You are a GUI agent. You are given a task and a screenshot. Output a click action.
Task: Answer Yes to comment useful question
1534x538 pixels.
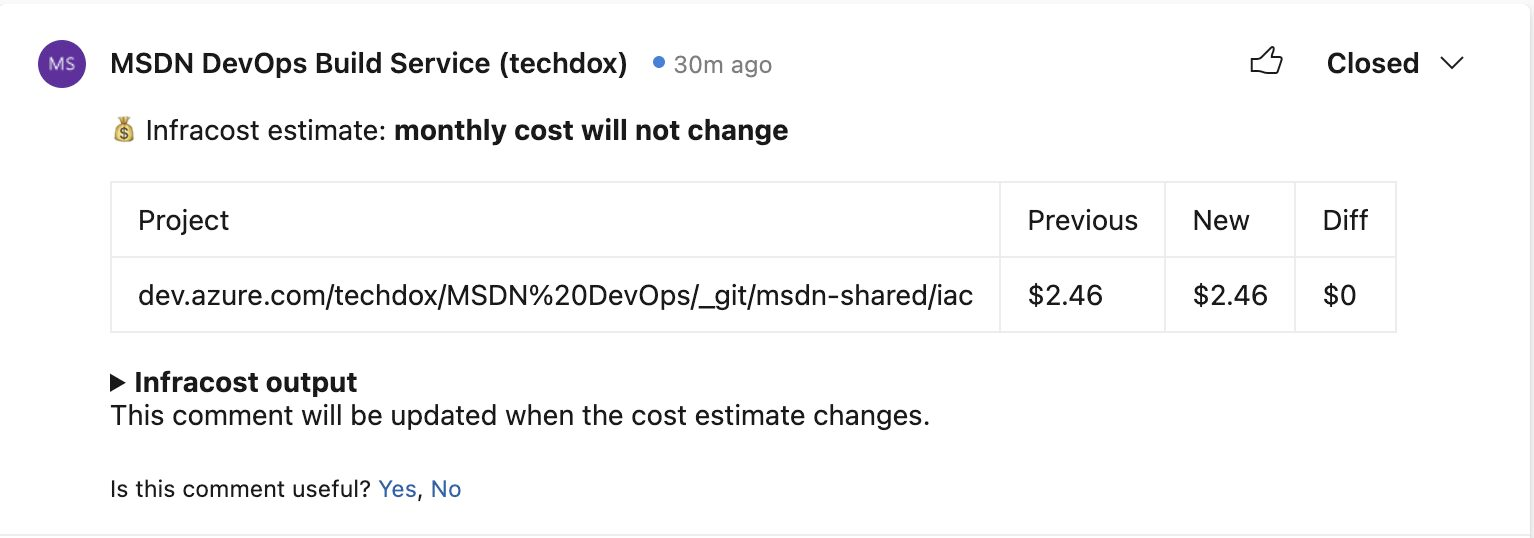[397, 489]
